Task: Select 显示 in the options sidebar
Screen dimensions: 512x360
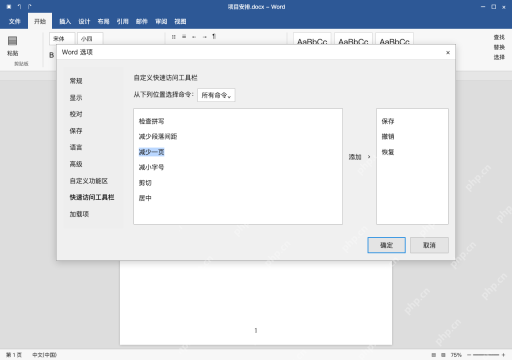Action: tap(76, 98)
